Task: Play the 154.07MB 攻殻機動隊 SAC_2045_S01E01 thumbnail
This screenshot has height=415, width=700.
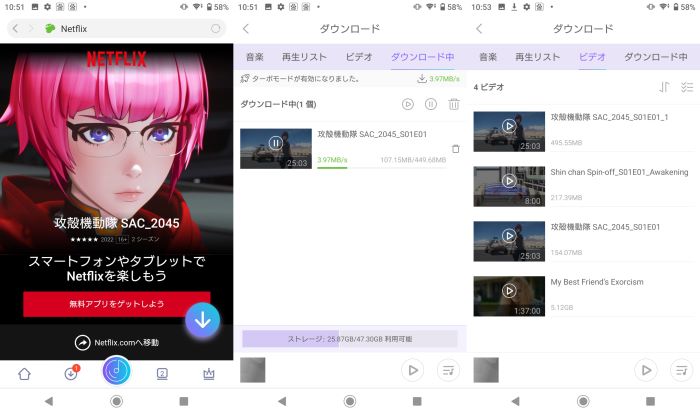Action: pos(509,241)
